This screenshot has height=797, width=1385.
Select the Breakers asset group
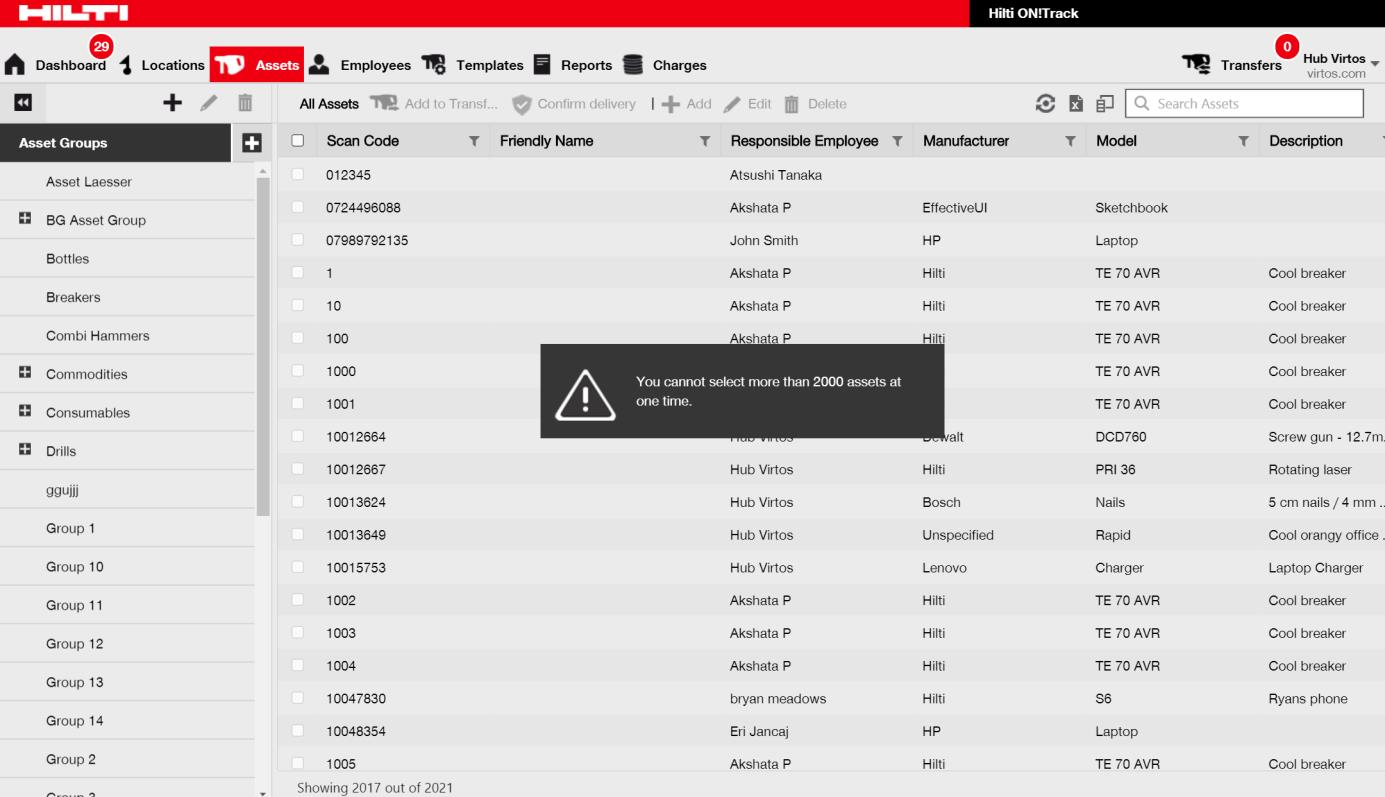pyautogui.click(x=73, y=297)
